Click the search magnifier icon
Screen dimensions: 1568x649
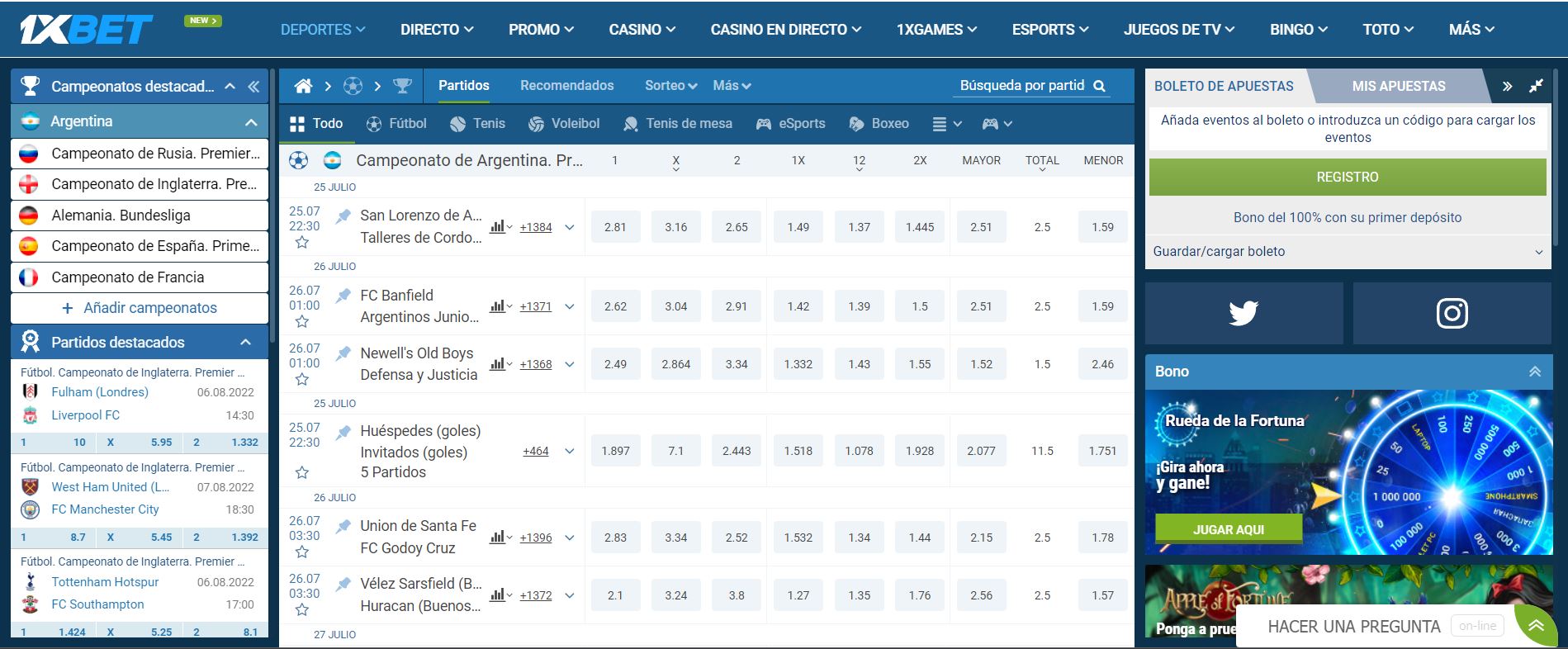coord(1099,86)
